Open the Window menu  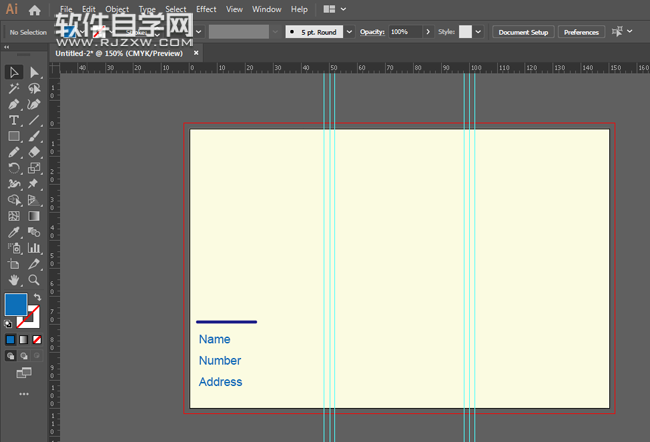(266, 9)
